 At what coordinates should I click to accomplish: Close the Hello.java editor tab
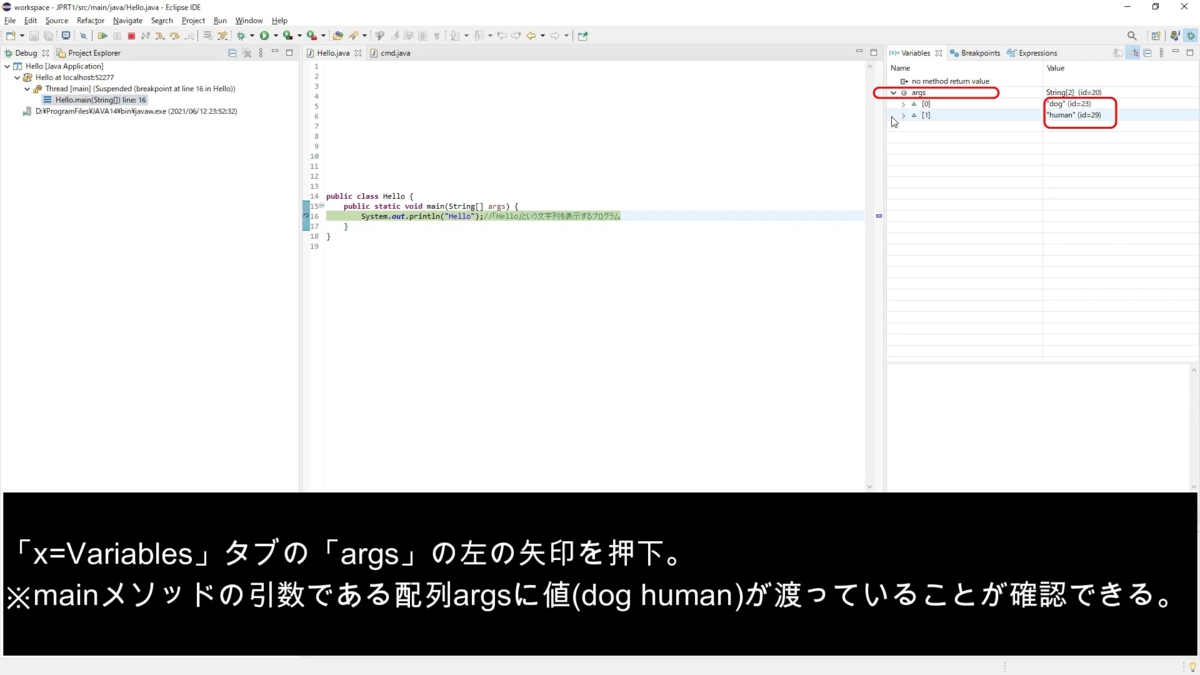point(357,53)
